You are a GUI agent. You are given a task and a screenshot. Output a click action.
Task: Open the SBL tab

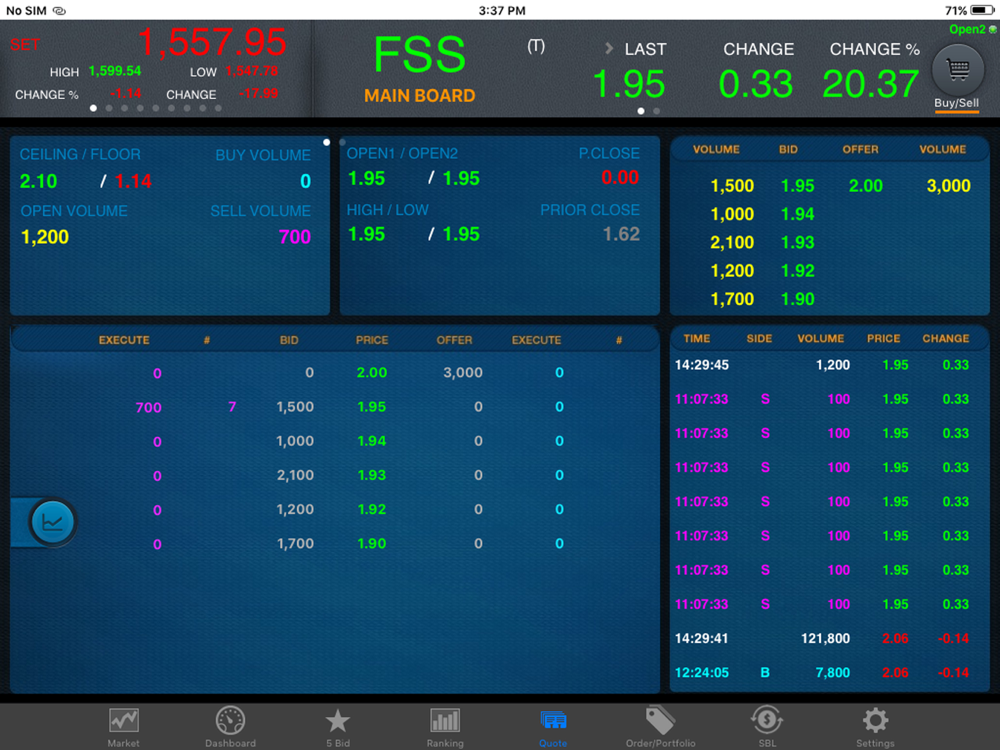point(767,728)
